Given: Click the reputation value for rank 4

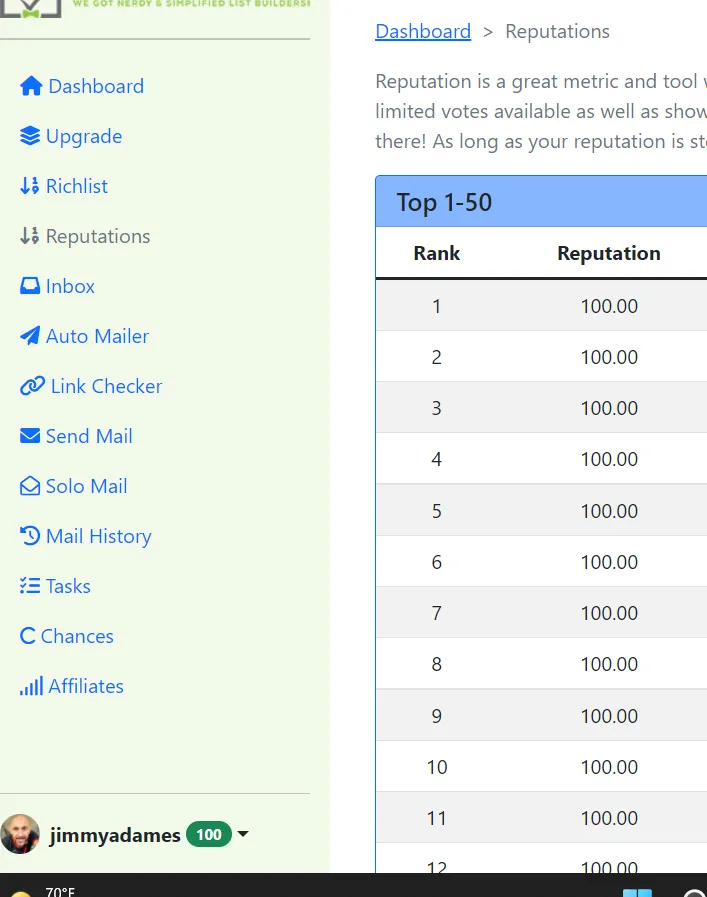Looking at the screenshot, I should (609, 459).
